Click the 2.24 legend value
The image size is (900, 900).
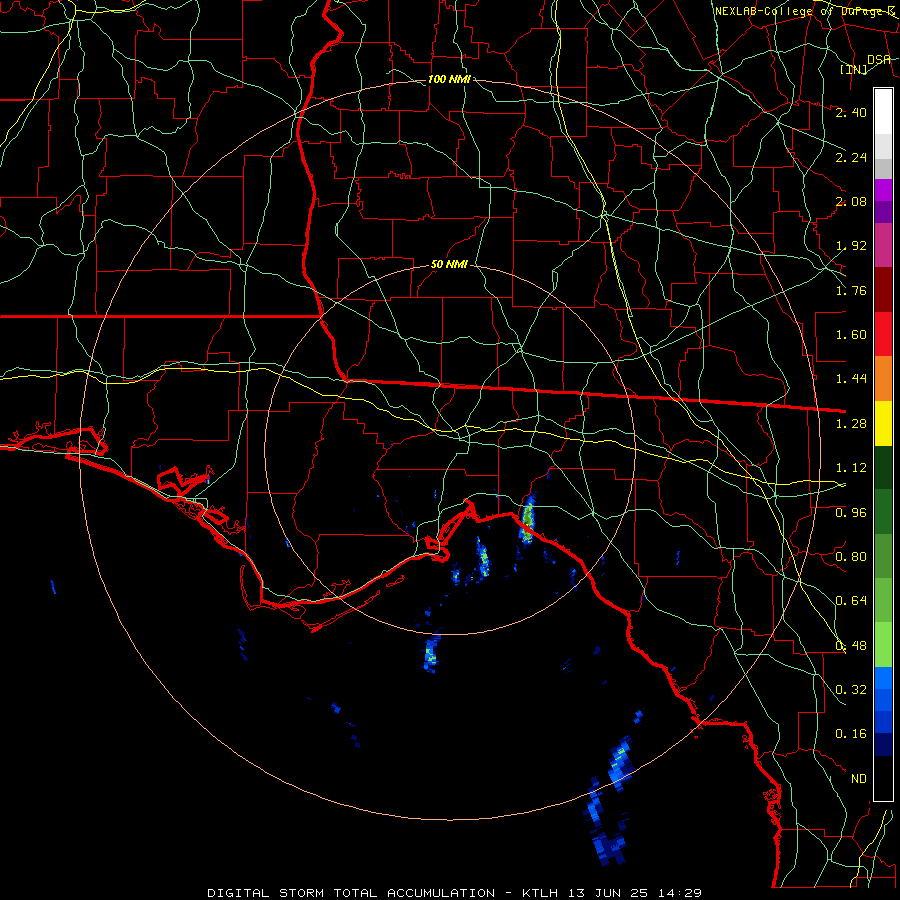[x=851, y=157]
